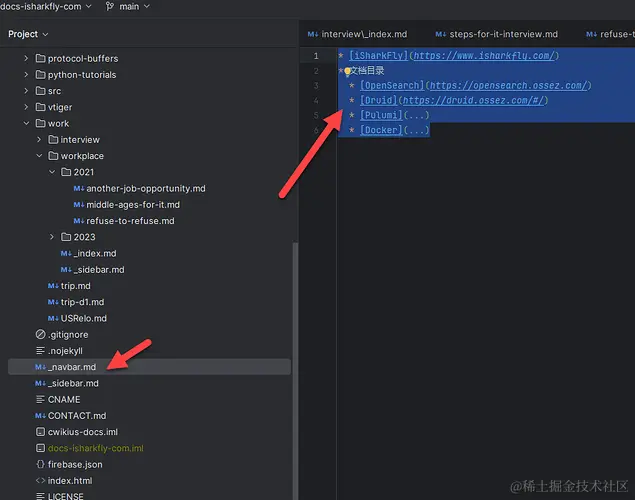Open _sidebar.md under workplace folder
The image size is (635, 500).
[99, 270]
